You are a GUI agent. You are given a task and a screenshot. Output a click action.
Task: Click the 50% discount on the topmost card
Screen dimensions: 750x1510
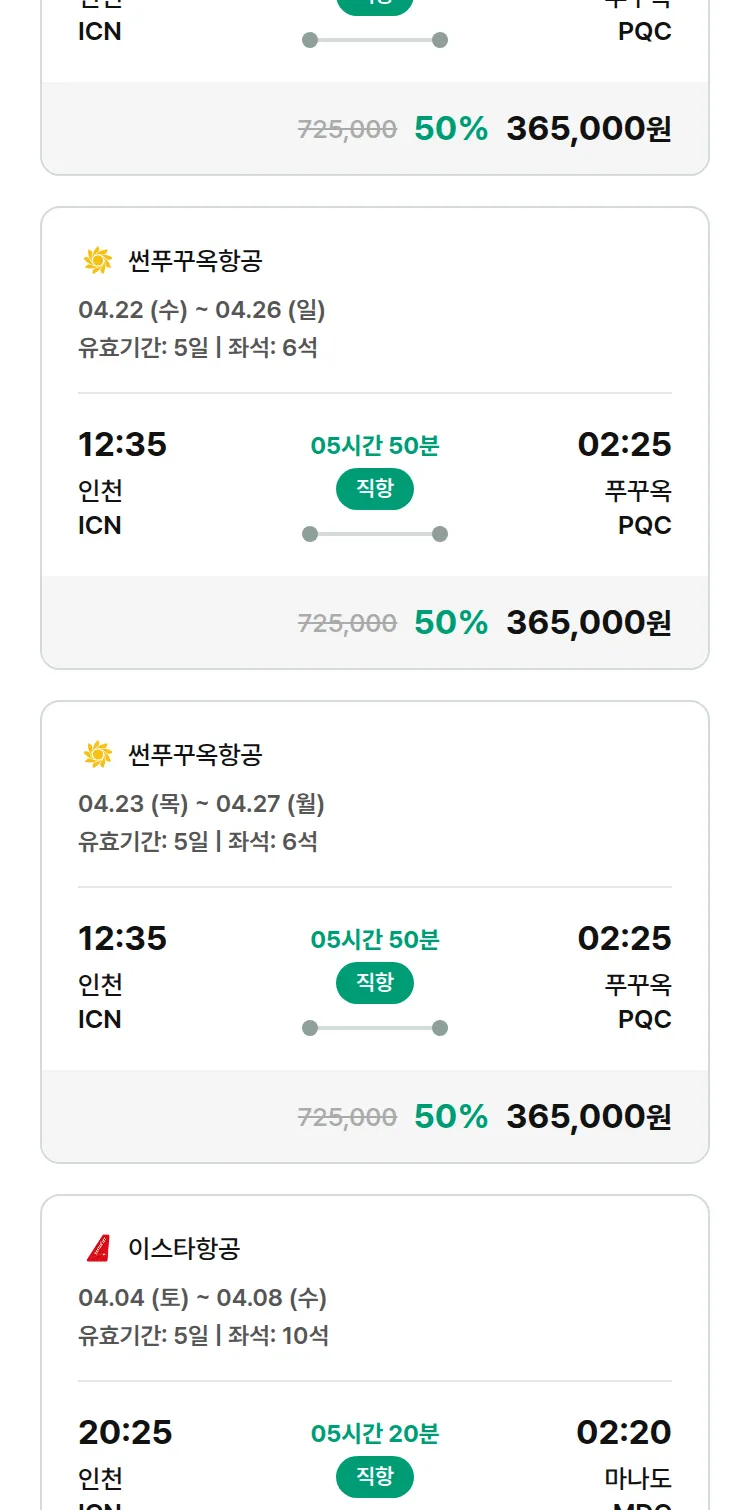click(451, 129)
